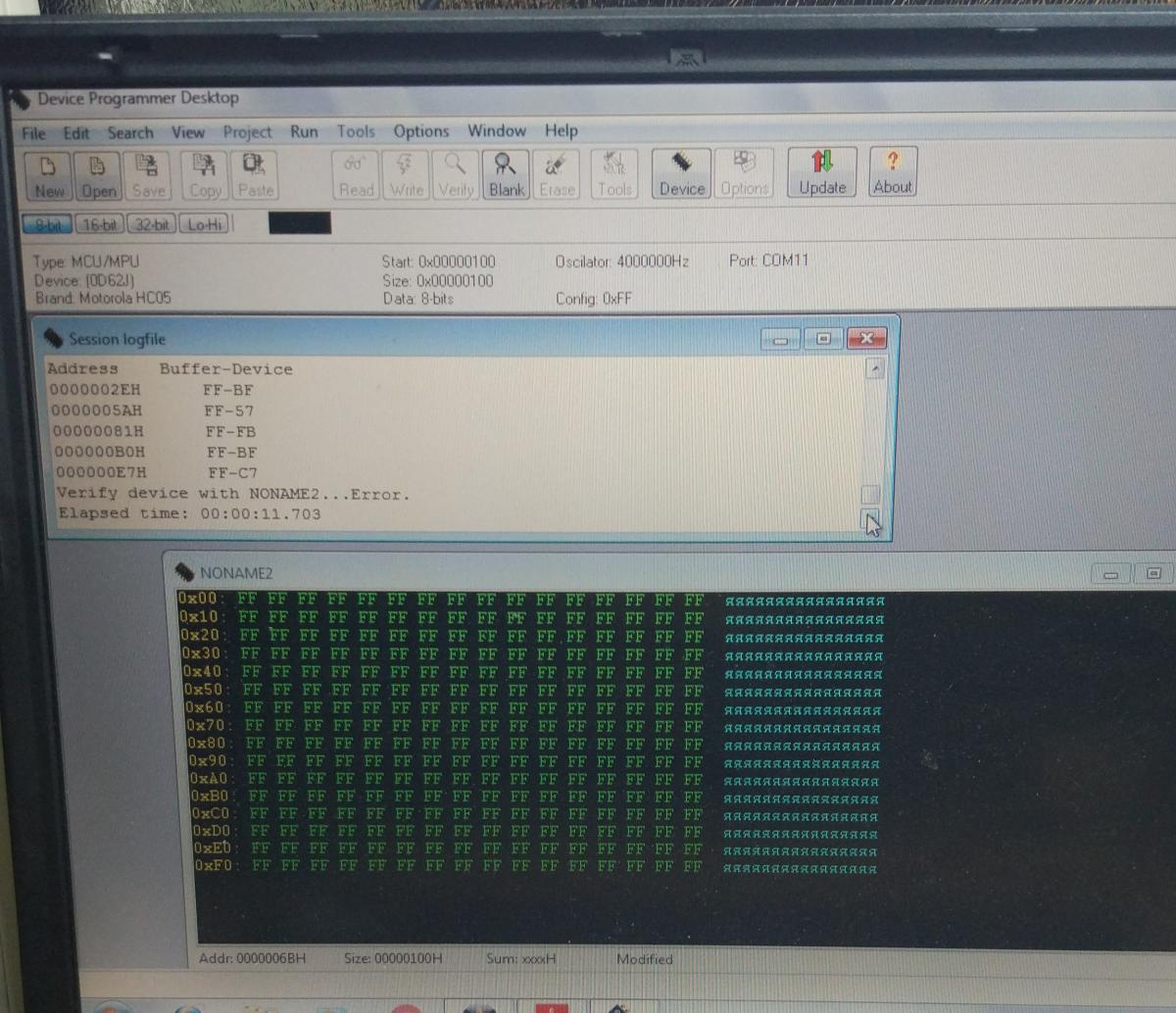Run the Blank check tool
Image resolution: width=1176 pixels, height=1013 pixels.
(x=506, y=175)
